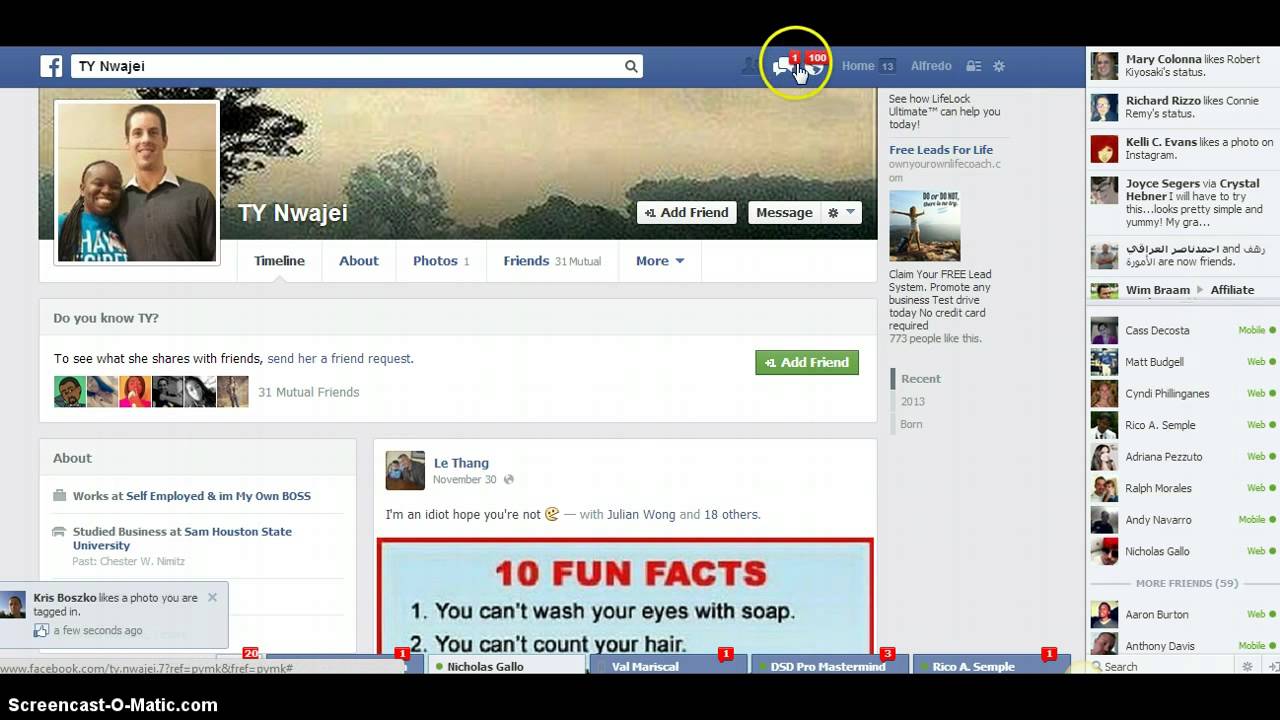
Task: Click the 10 Fun Facts post image
Action: 625,596
